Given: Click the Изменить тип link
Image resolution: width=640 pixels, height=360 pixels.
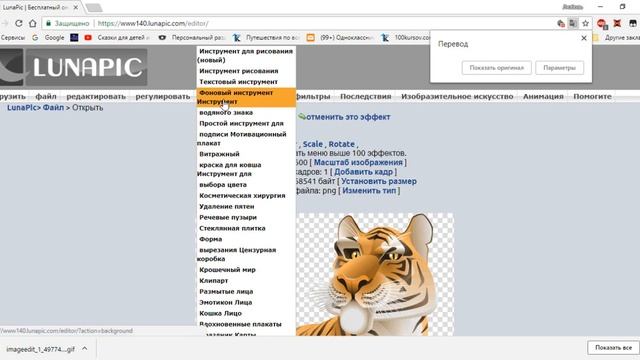Looking at the screenshot, I should click(x=369, y=191).
